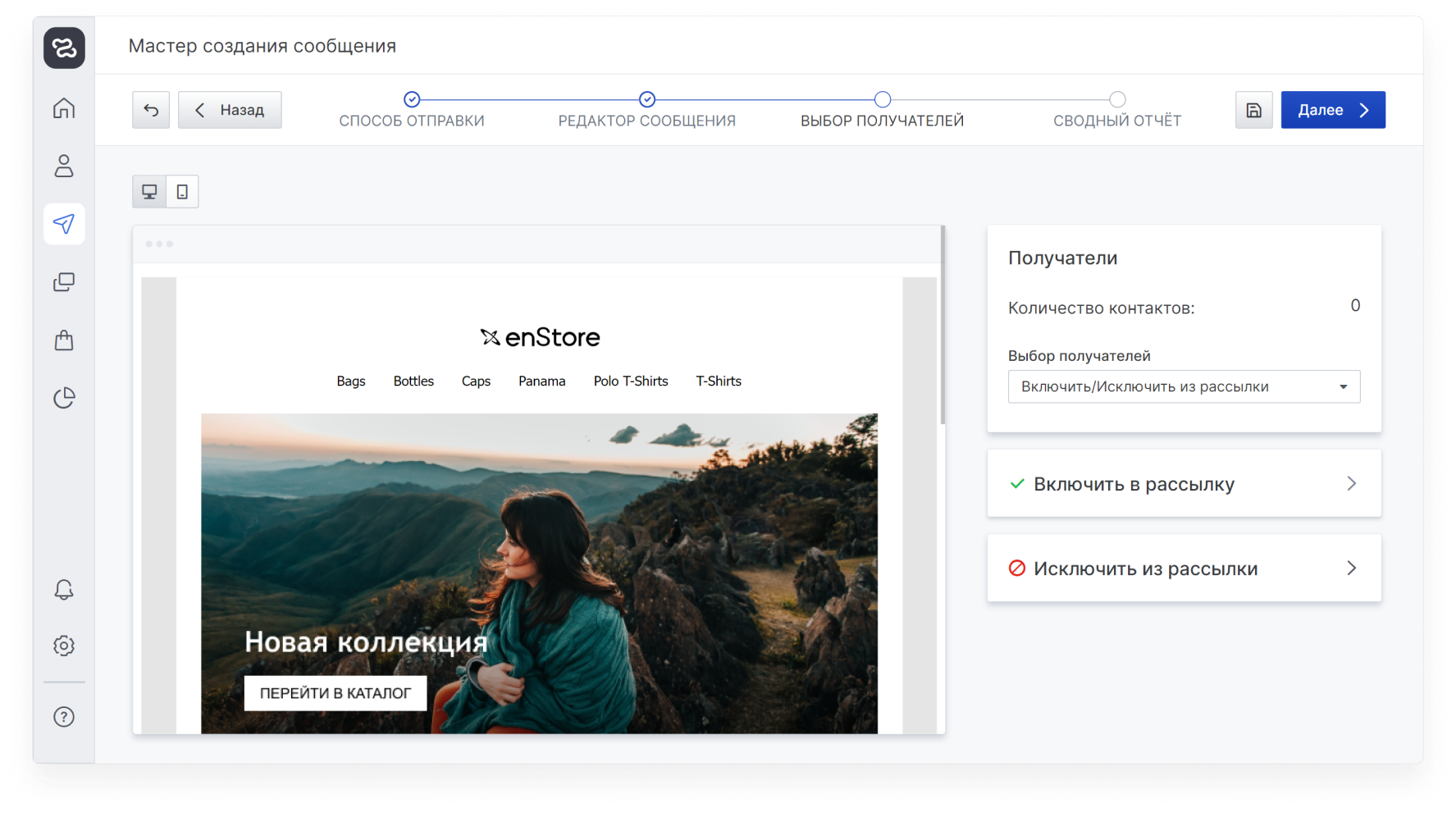Switch to desktop preview mode
The image size is (1456, 813).
pyautogui.click(x=149, y=192)
